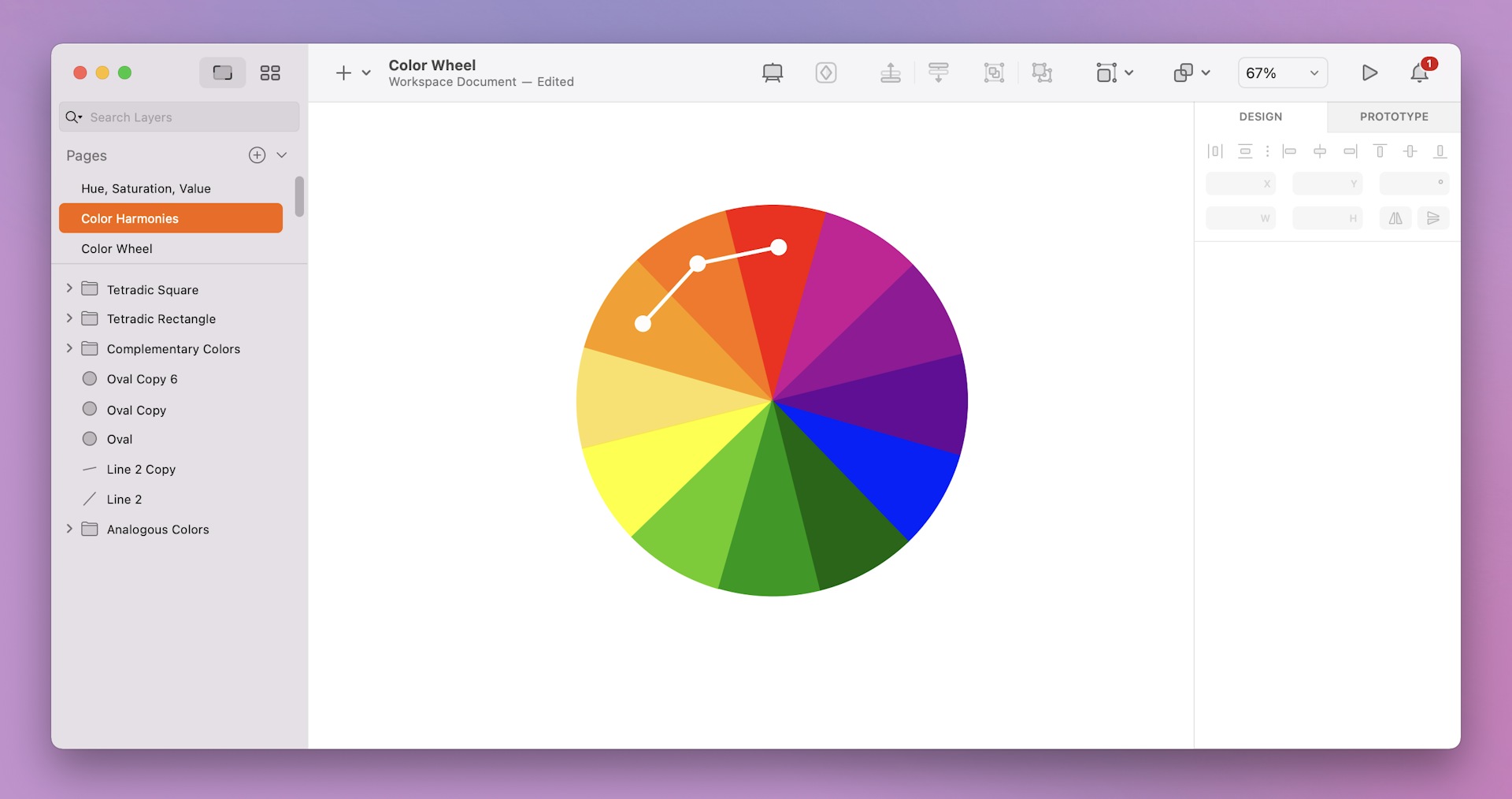Switch to the Prototype tab
This screenshot has height=799, width=1512.
[1393, 117]
